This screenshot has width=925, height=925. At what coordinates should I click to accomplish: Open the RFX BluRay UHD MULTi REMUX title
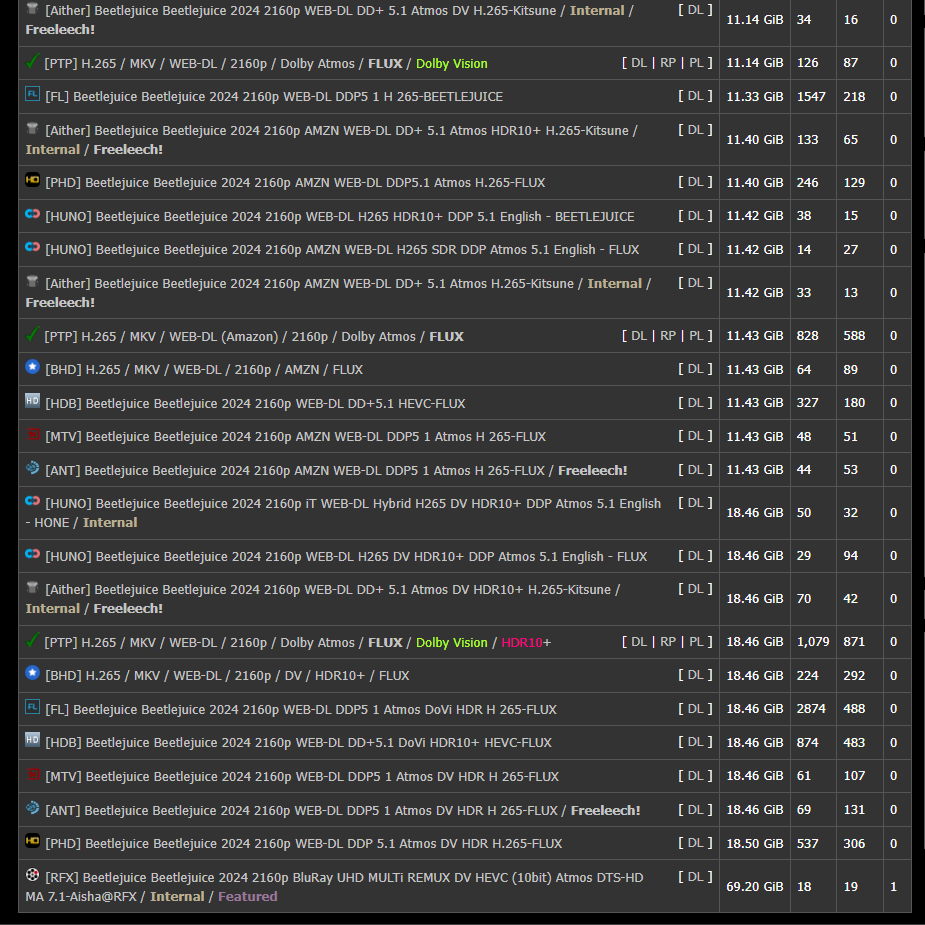pyautogui.click(x=334, y=887)
